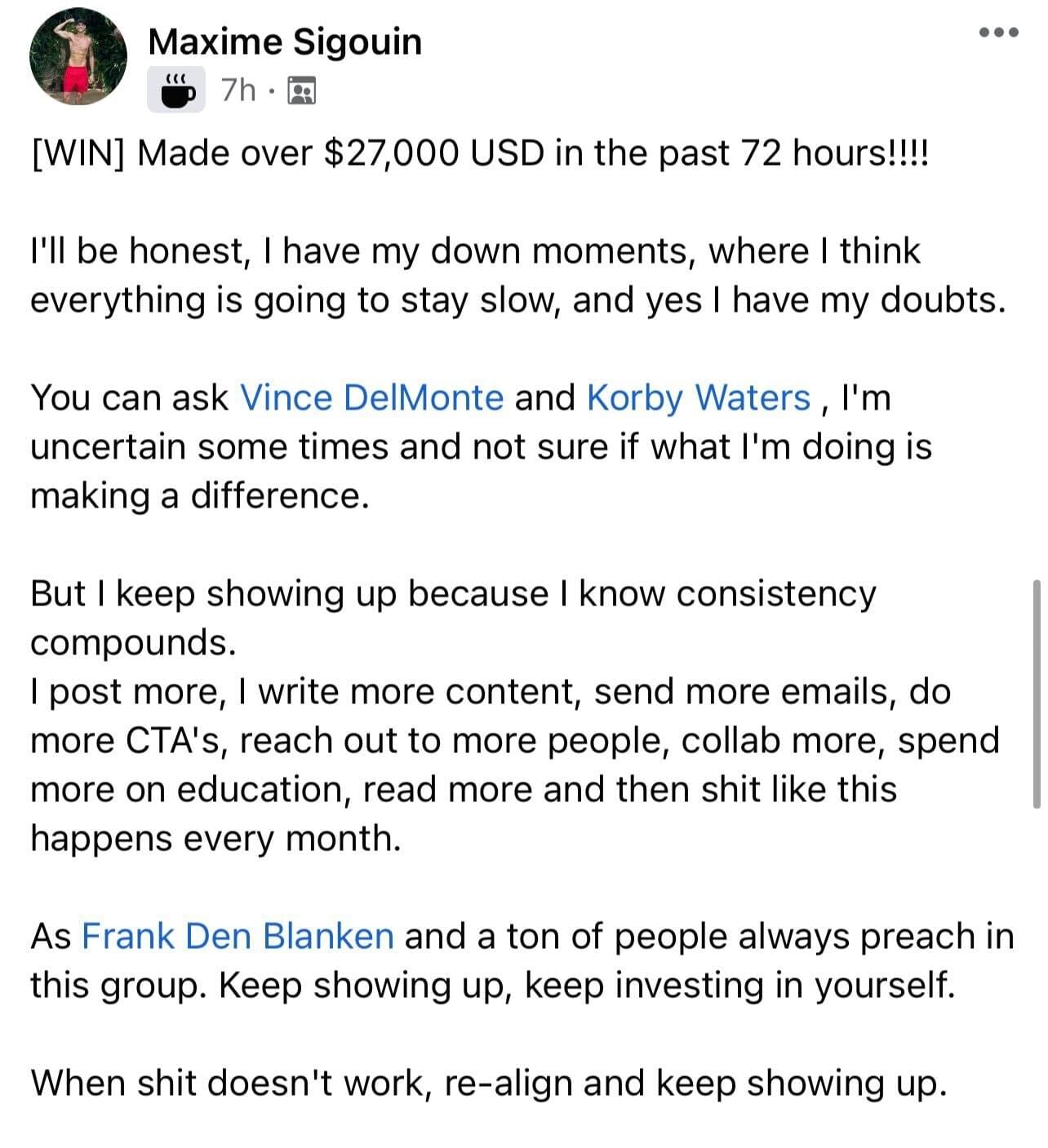Screen dimensions: 1048x1148
Task: Click the "I post more" line
Action: [491, 691]
